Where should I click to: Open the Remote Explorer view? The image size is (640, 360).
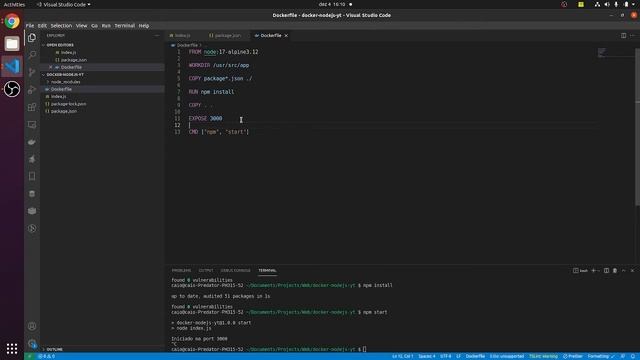pyautogui.click(x=32, y=124)
